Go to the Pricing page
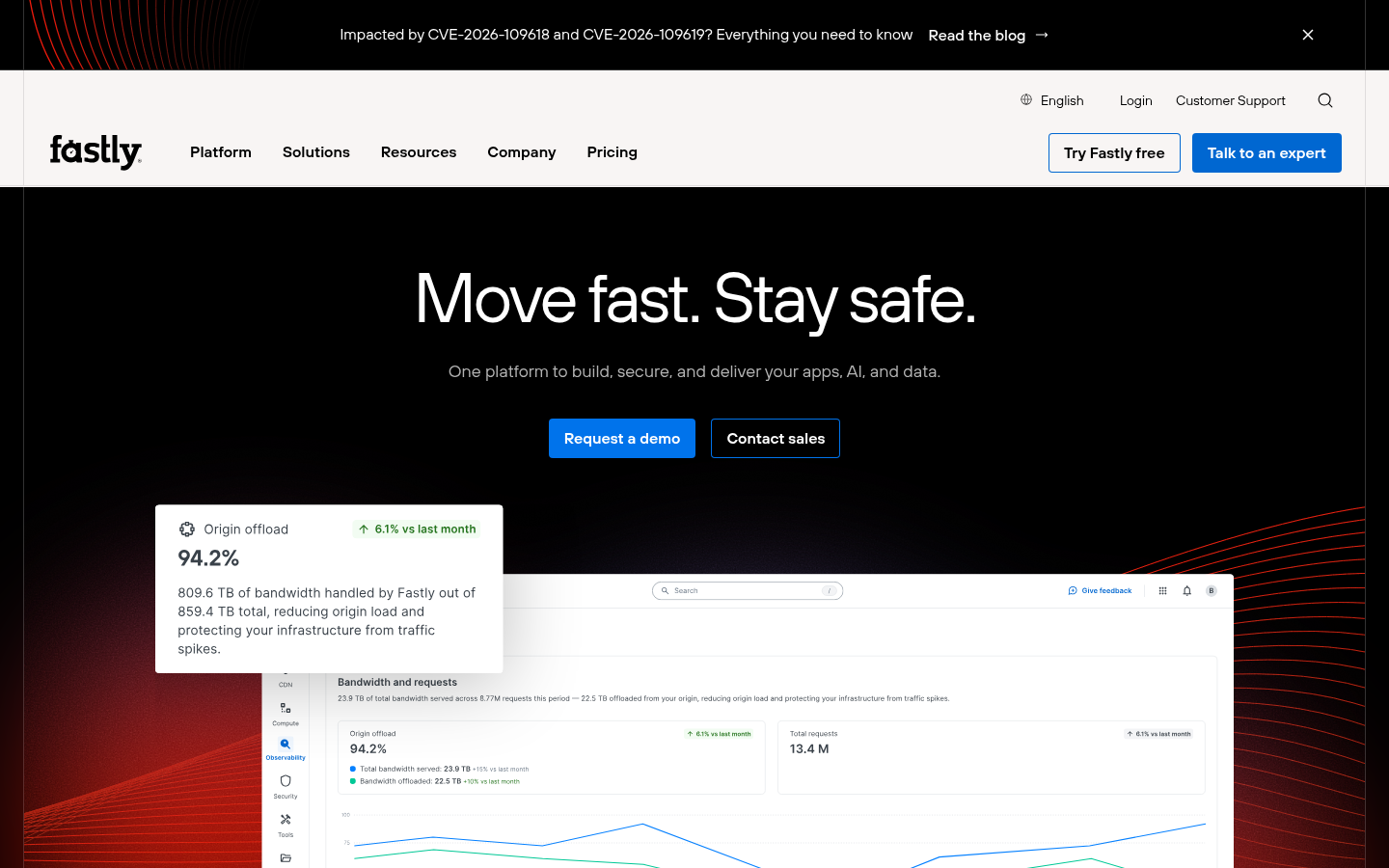Image resolution: width=1389 pixels, height=868 pixels. pos(613,152)
